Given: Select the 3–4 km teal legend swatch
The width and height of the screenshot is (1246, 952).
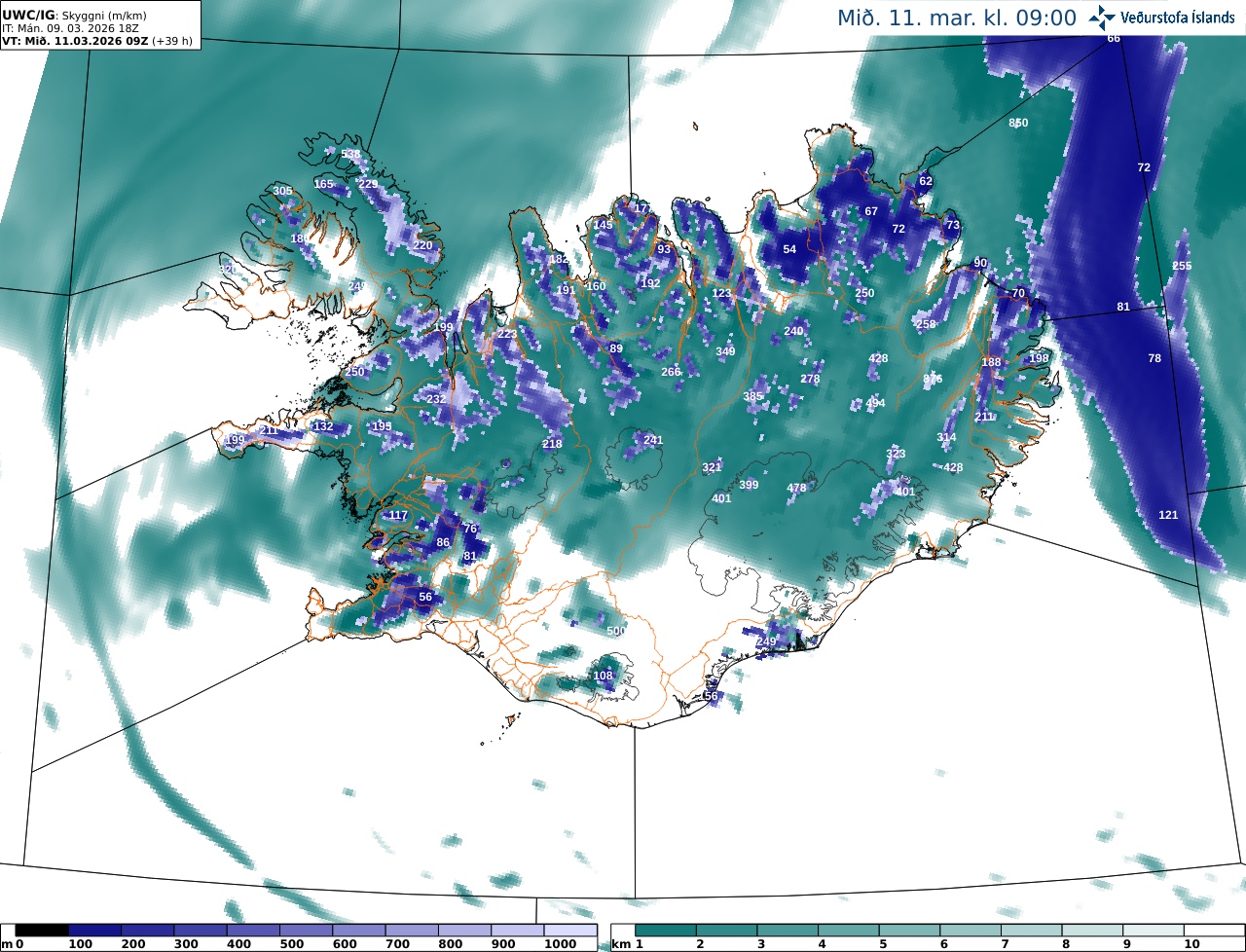Looking at the screenshot, I should pyautogui.click(x=788, y=932).
